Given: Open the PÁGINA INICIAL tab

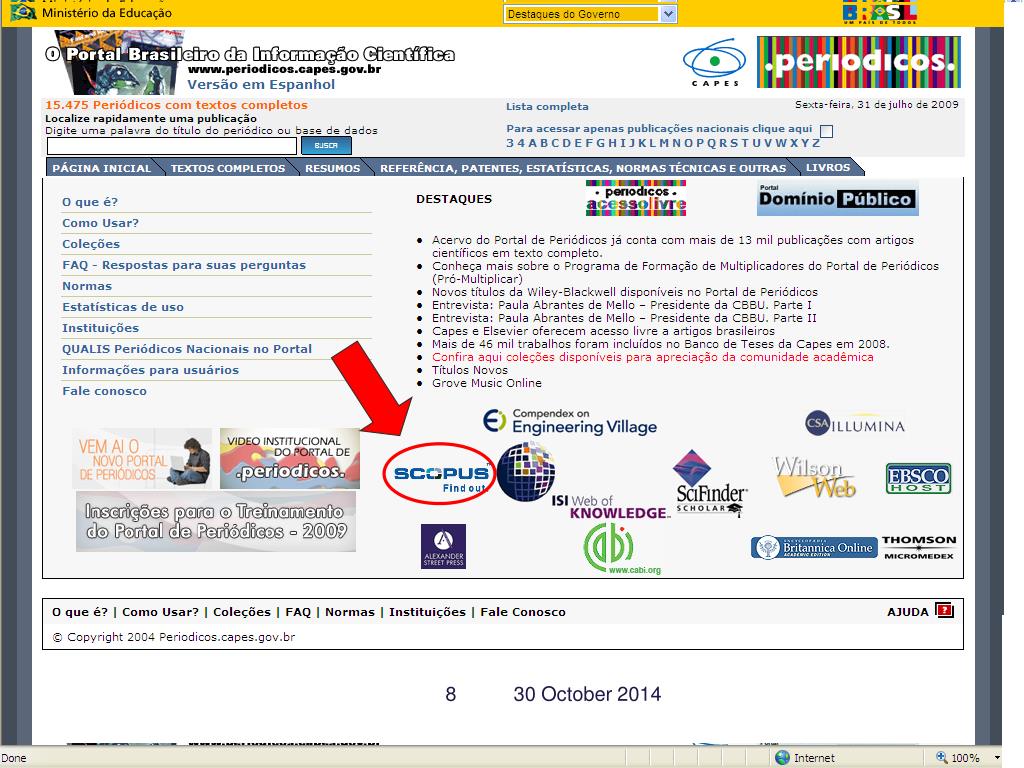Looking at the screenshot, I should point(101,168).
